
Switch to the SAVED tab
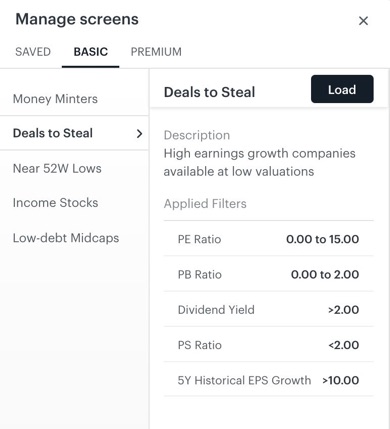point(33,52)
